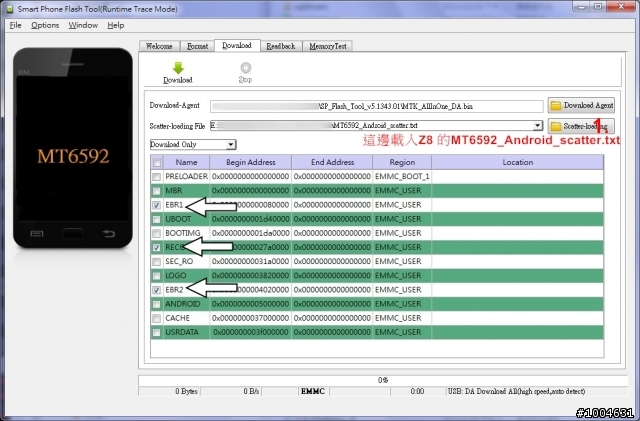Click the USRDATA row name
The width and height of the screenshot is (640, 421).
click(182, 332)
